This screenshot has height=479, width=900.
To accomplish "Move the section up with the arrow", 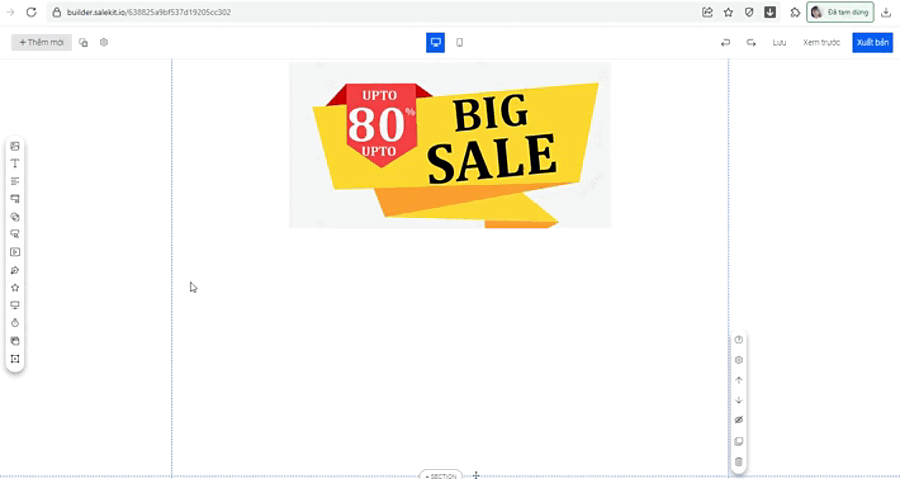I will point(739,380).
